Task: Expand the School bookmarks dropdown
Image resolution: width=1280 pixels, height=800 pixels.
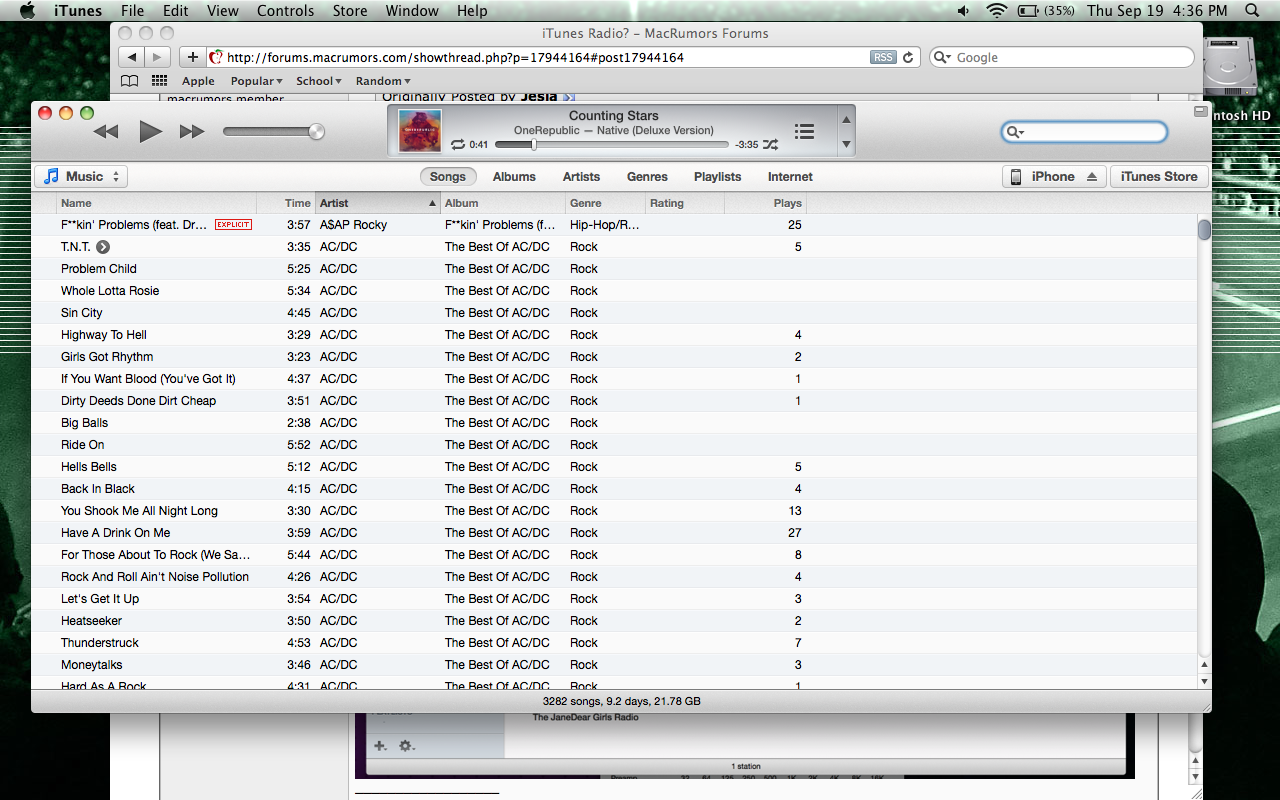Action: pyautogui.click(x=319, y=81)
